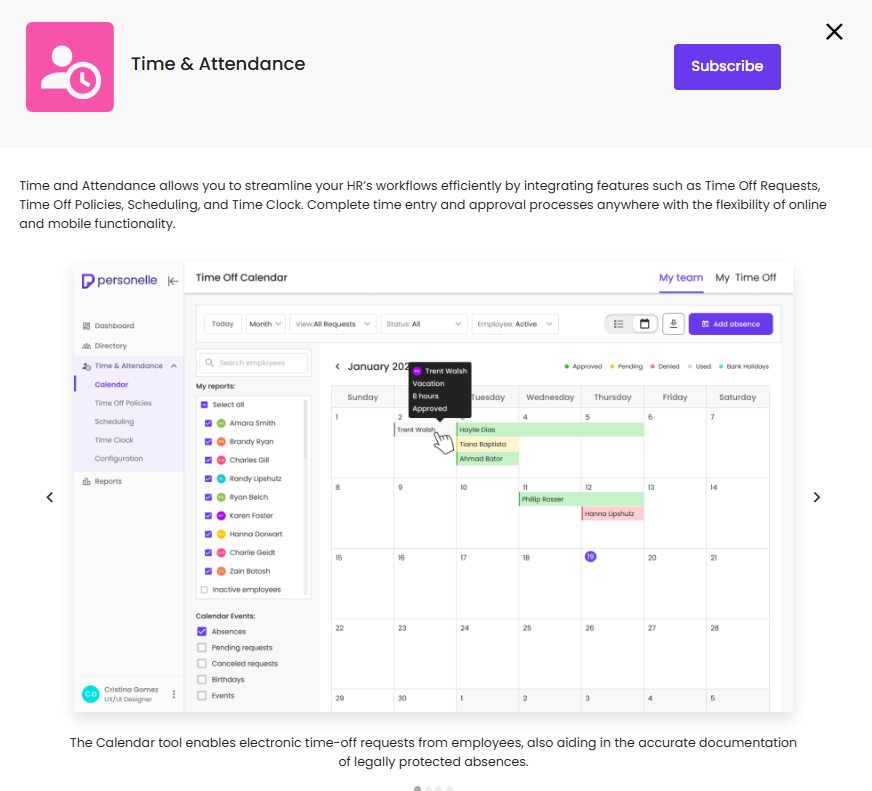
Task: Open the Month dropdown
Action: 266,324
